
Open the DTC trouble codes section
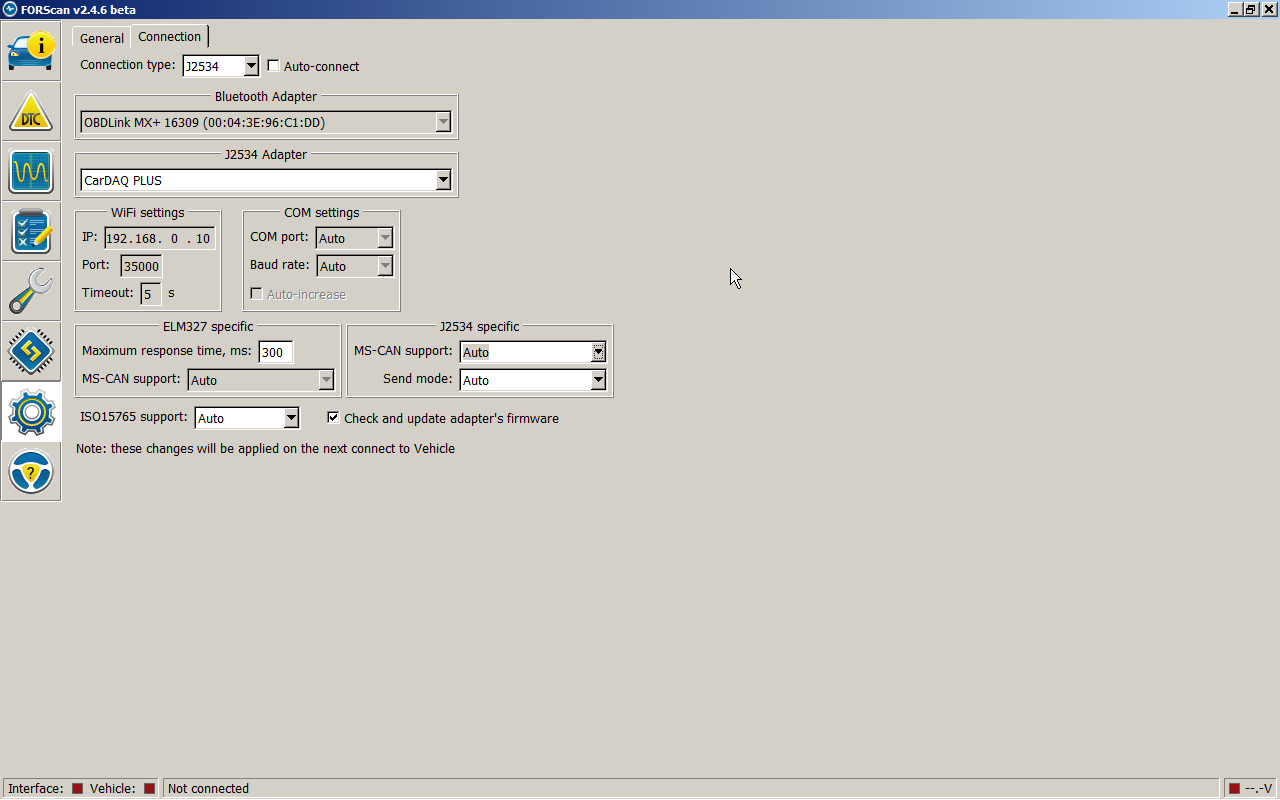tap(31, 111)
